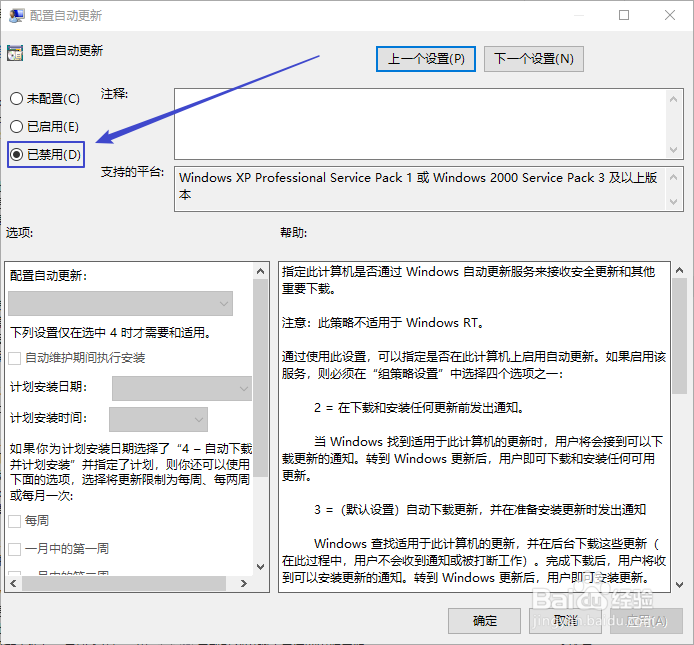Viewport: 694px width, 645px height.
Task: Open the 计划安装日期 dropdown
Action: [x=182, y=389]
